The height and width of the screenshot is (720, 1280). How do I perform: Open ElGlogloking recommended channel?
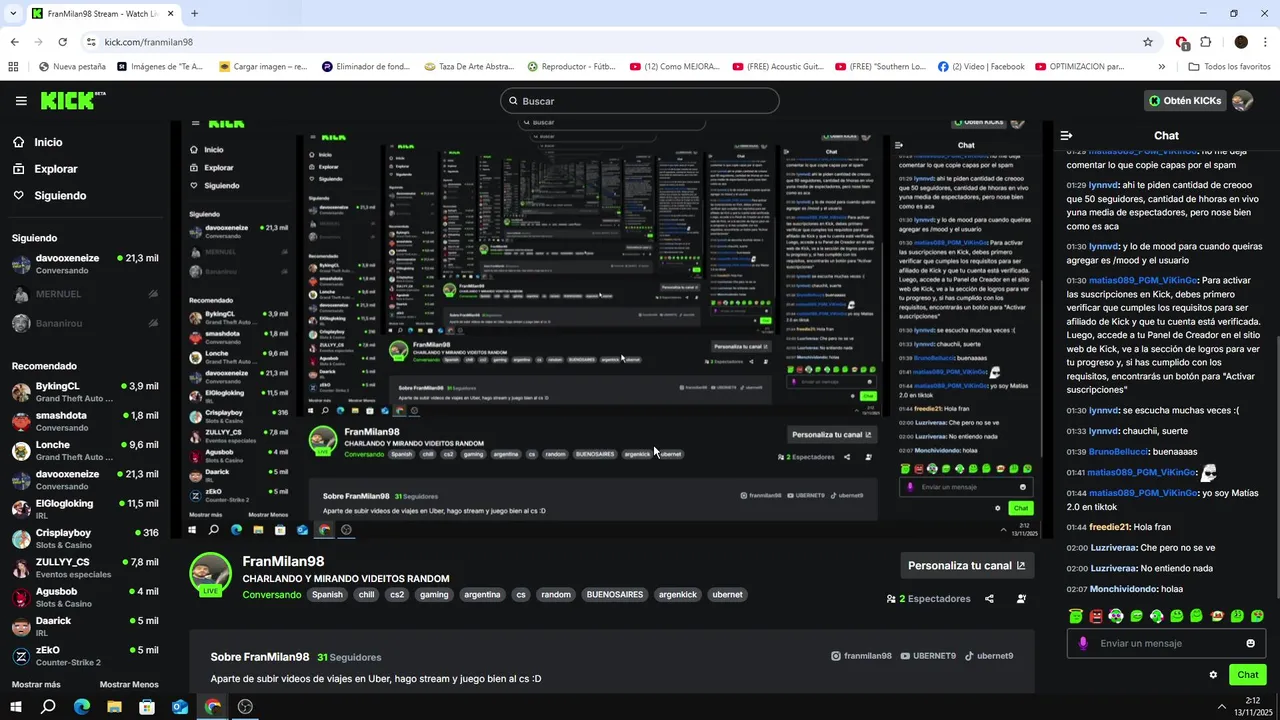(x=85, y=509)
